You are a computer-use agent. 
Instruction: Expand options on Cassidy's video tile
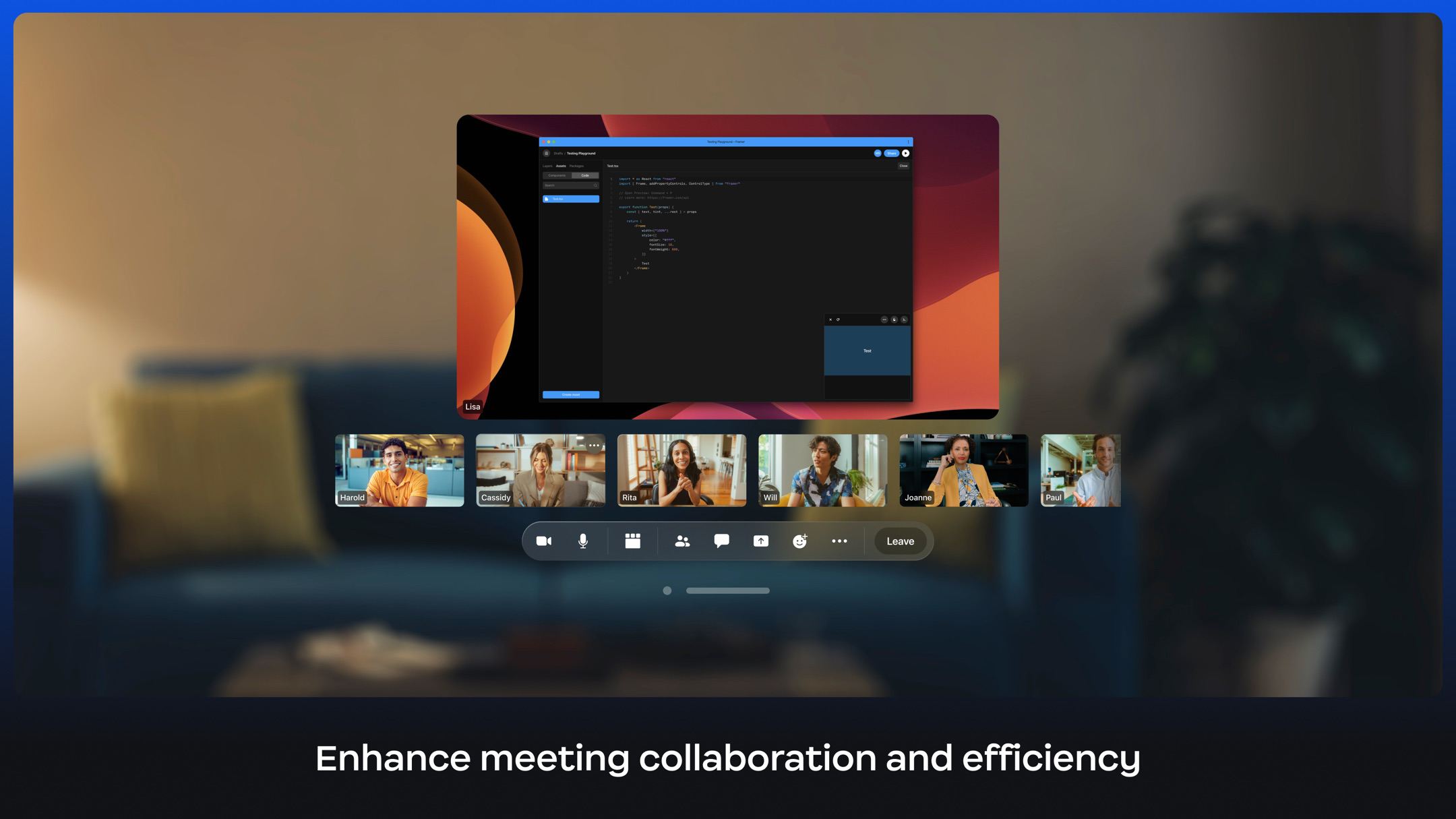(x=593, y=446)
